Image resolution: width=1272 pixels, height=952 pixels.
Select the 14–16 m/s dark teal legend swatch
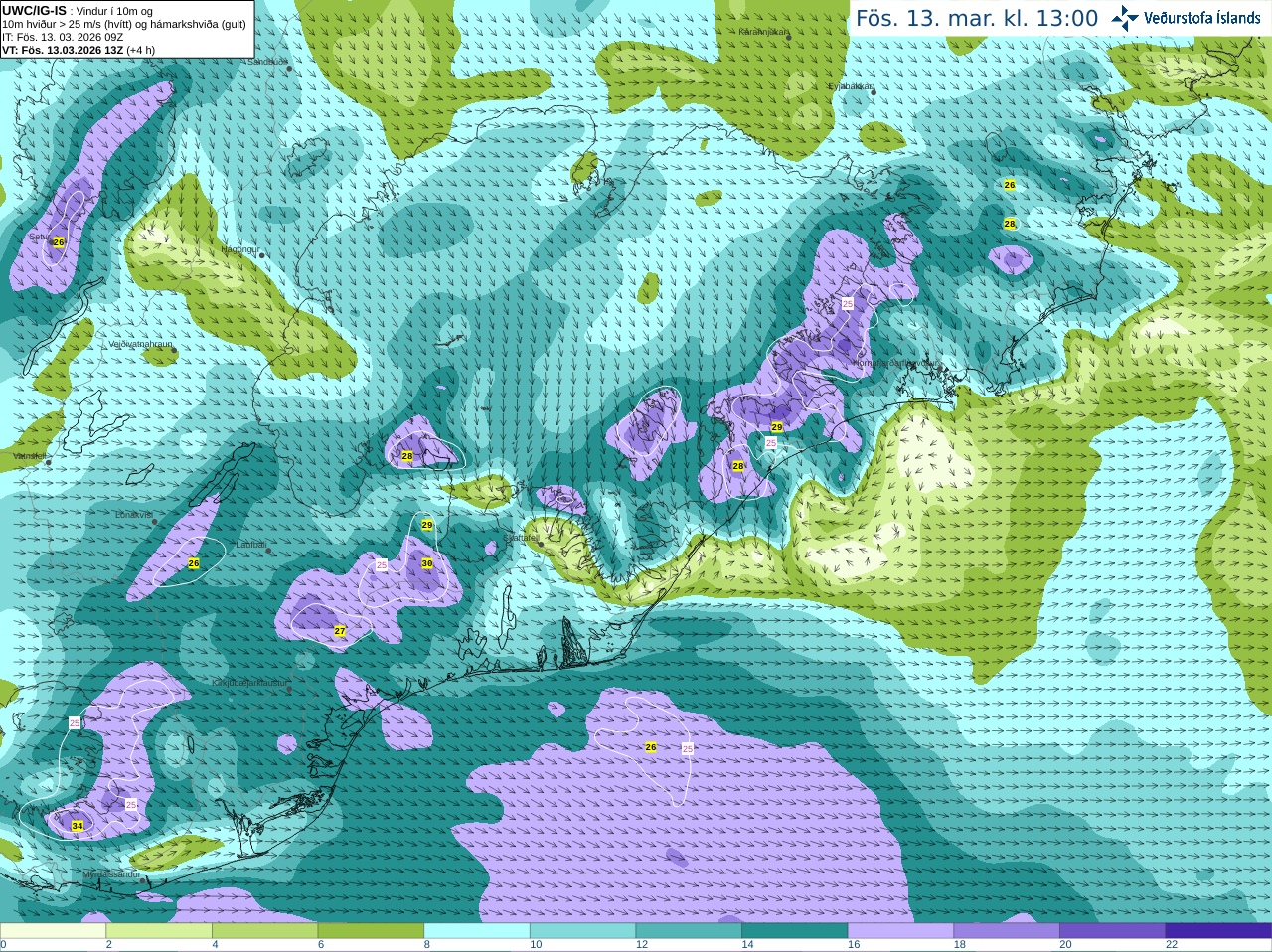(795, 931)
